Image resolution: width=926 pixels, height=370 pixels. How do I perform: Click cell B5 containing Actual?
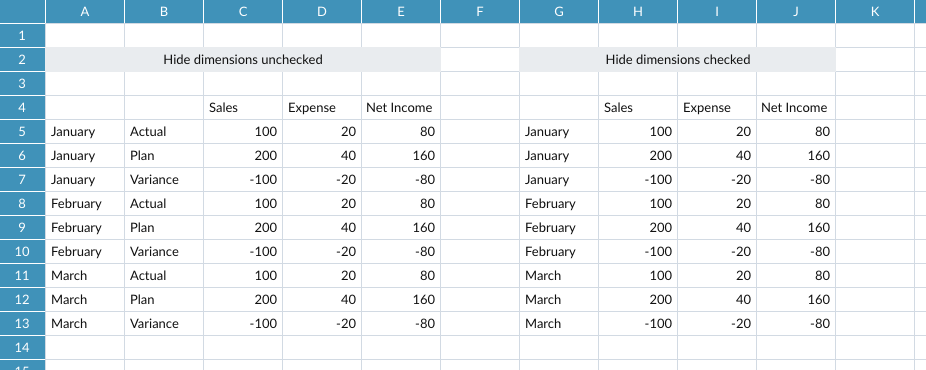pos(164,132)
